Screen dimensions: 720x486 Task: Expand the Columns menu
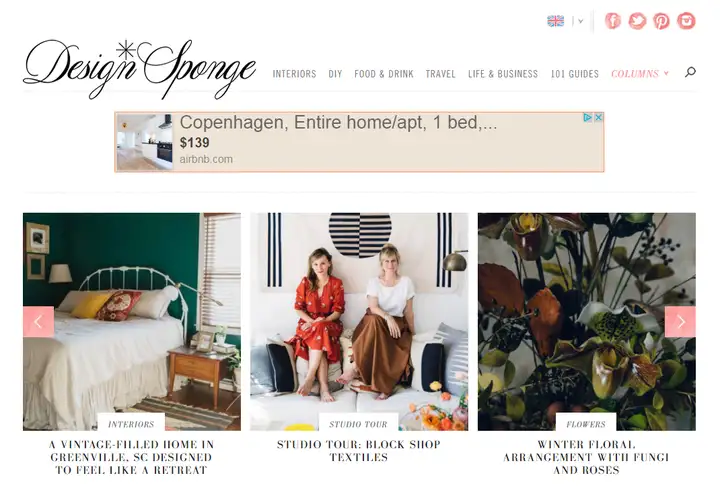pyautogui.click(x=640, y=73)
